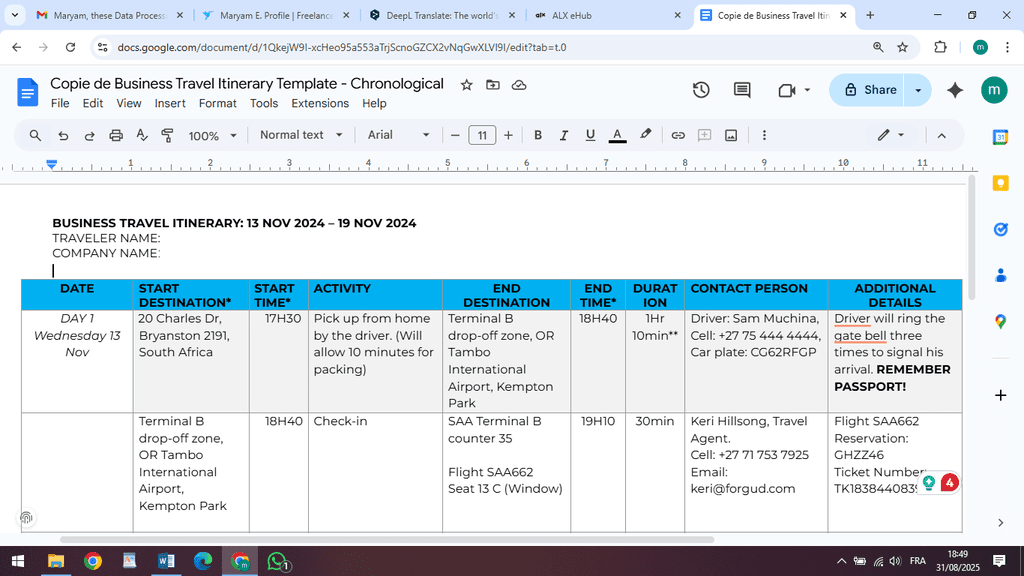
Task: Print the document using printer icon
Action: click(116, 135)
